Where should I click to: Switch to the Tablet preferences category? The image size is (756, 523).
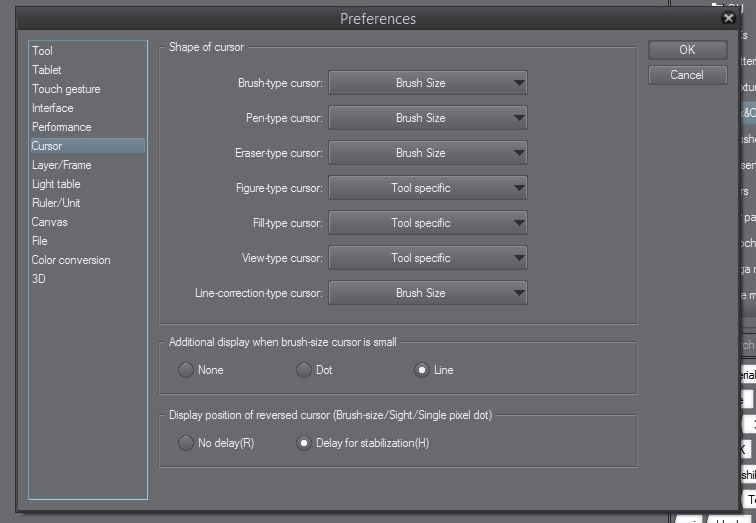point(47,70)
